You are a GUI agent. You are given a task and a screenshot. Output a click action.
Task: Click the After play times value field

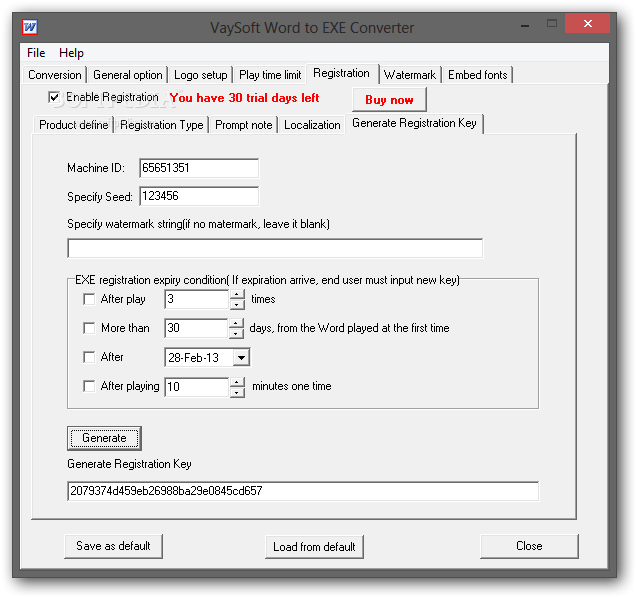tap(197, 299)
